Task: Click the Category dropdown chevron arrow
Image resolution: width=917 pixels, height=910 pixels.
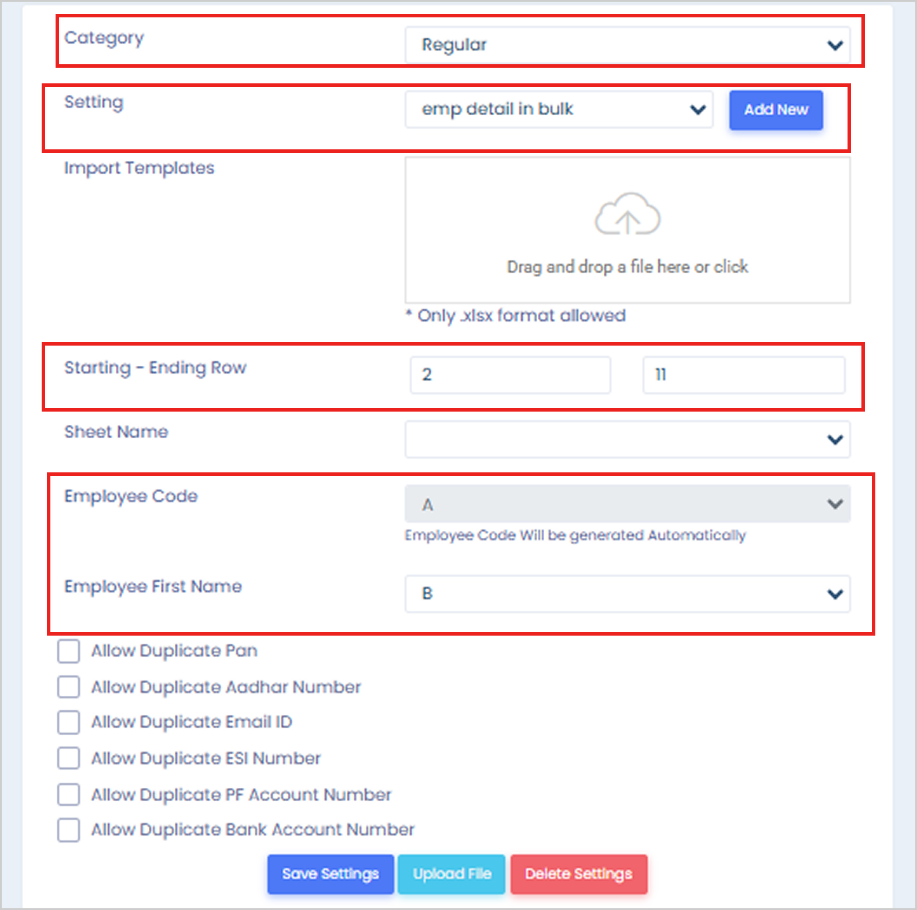Action: (x=835, y=45)
